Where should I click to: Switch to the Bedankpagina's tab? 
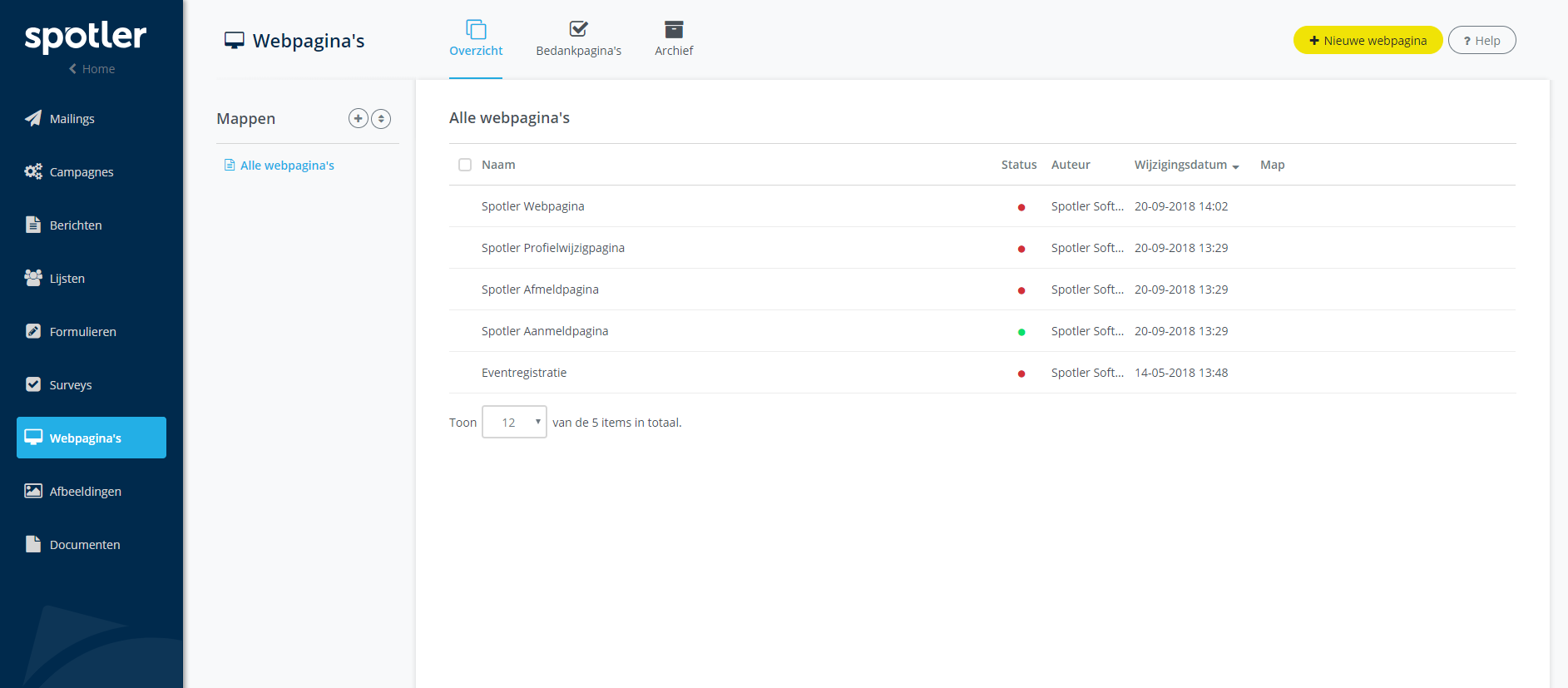578,39
